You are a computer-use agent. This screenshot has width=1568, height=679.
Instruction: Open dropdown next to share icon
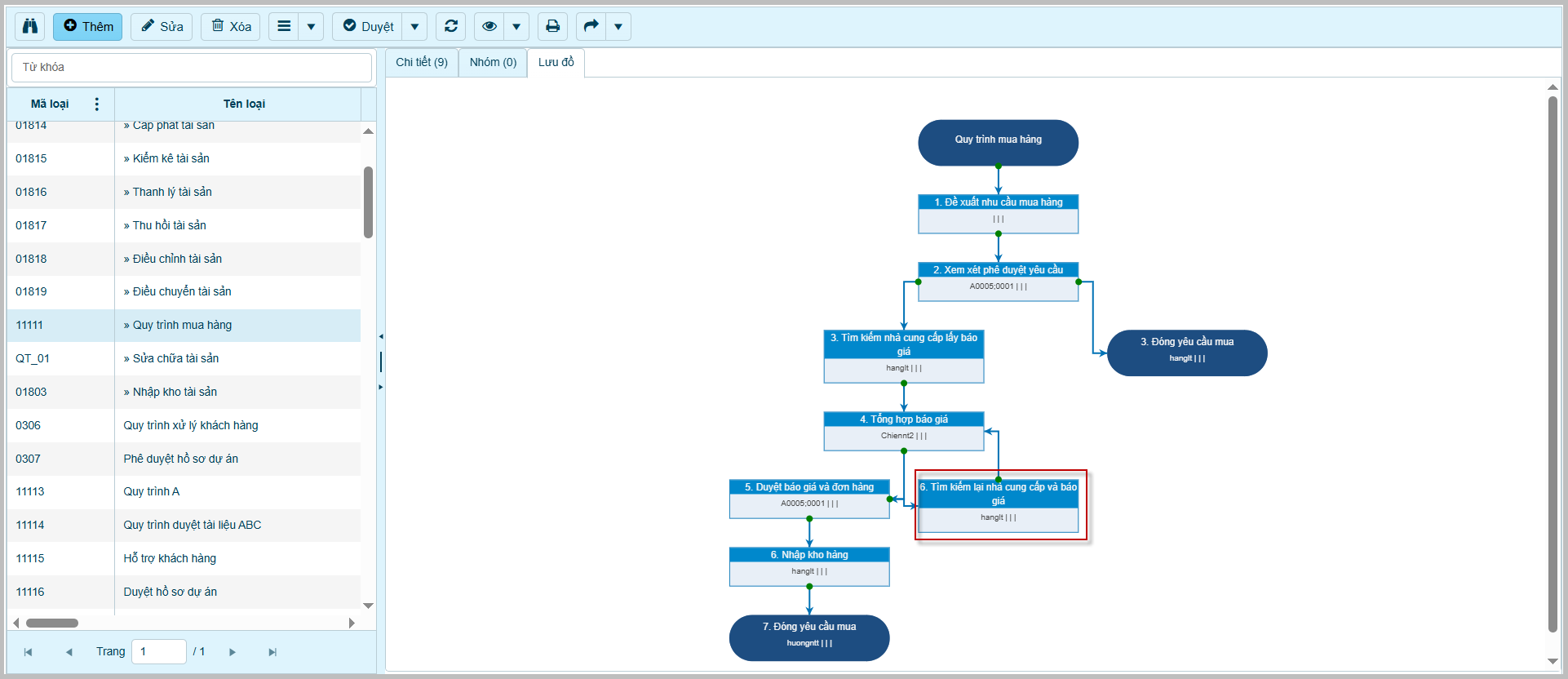(618, 26)
